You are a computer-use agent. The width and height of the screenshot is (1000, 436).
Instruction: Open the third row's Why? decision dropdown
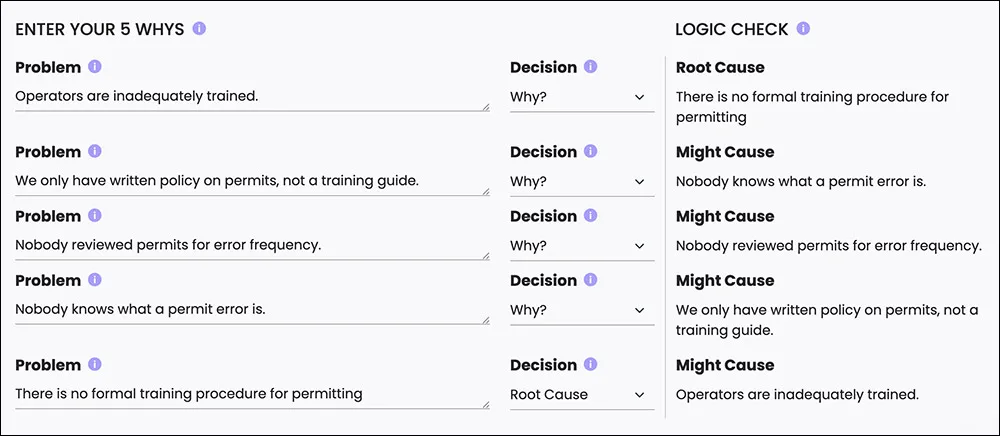(x=582, y=246)
